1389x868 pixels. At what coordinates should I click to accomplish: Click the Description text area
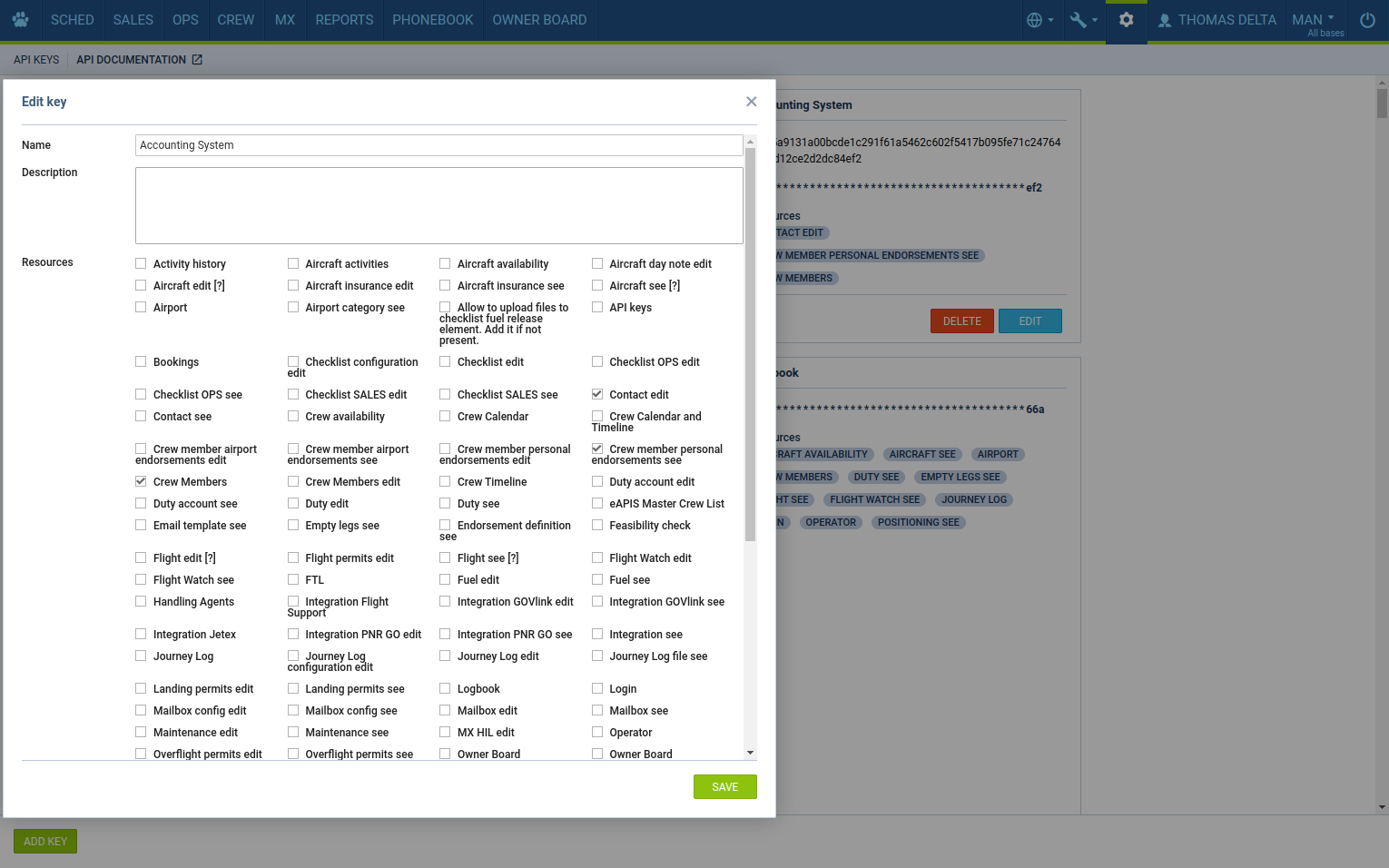(438, 205)
